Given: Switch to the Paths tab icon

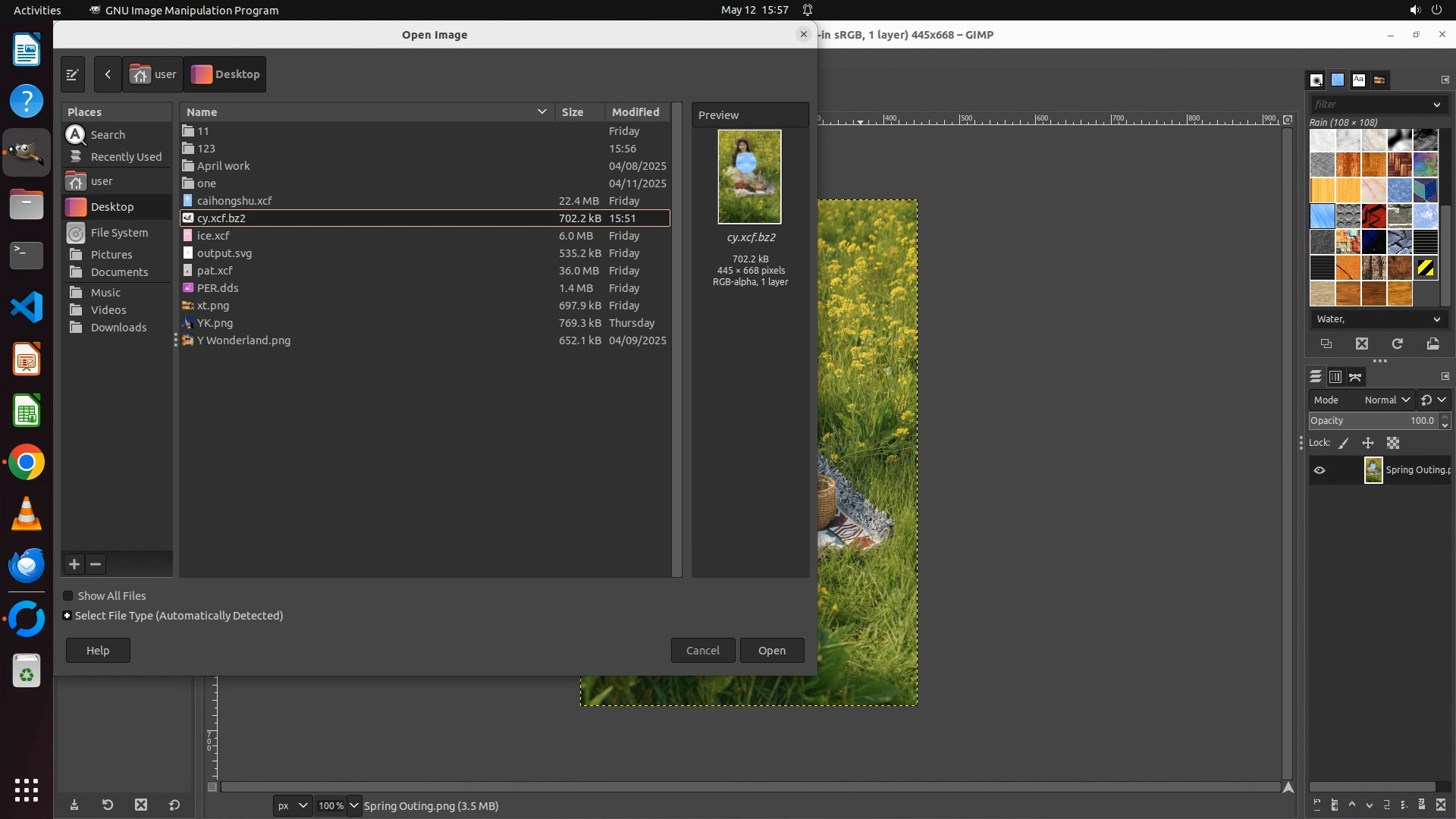Looking at the screenshot, I should pos(1355,377).
